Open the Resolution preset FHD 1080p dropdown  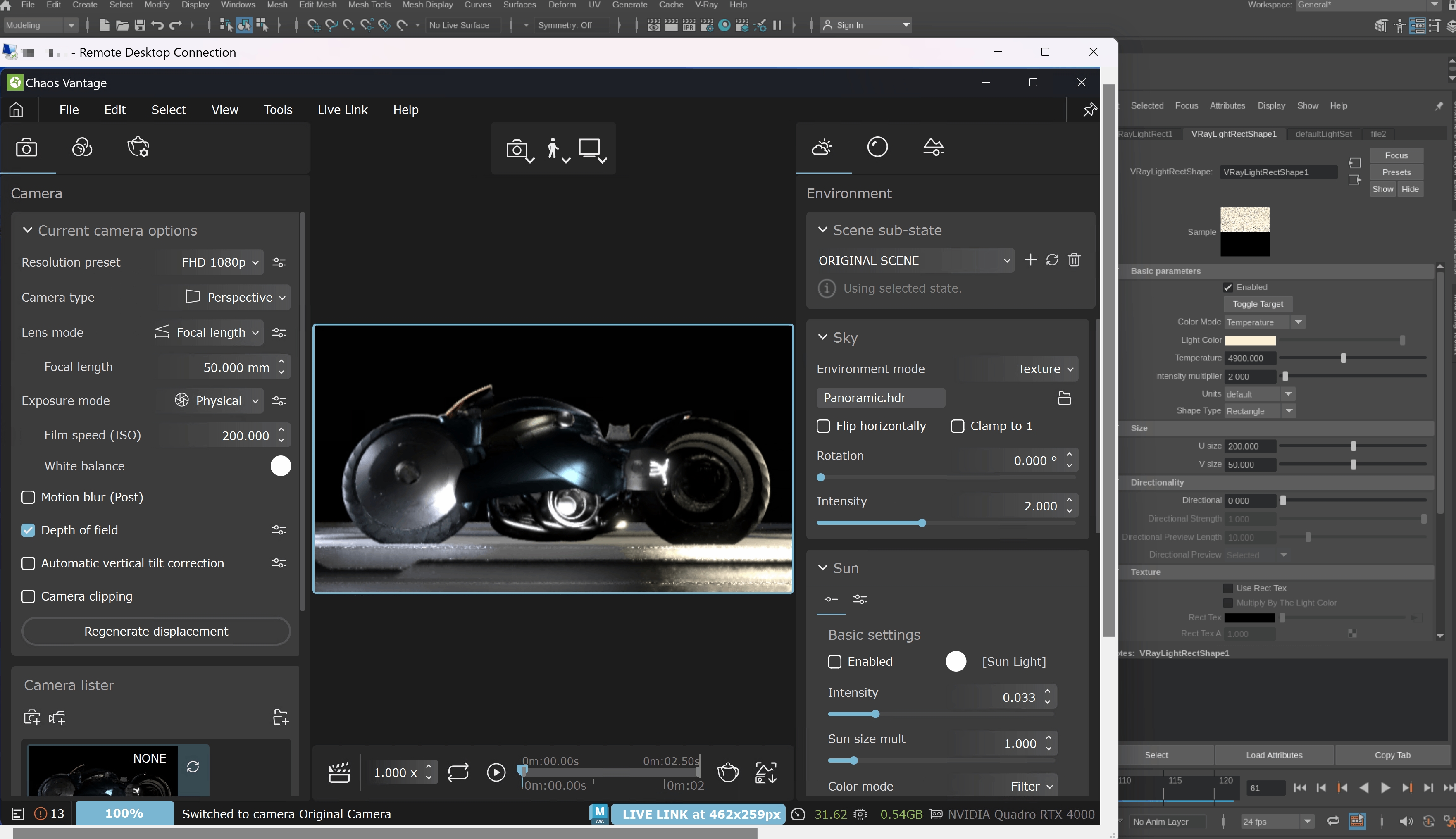point(219,262)
